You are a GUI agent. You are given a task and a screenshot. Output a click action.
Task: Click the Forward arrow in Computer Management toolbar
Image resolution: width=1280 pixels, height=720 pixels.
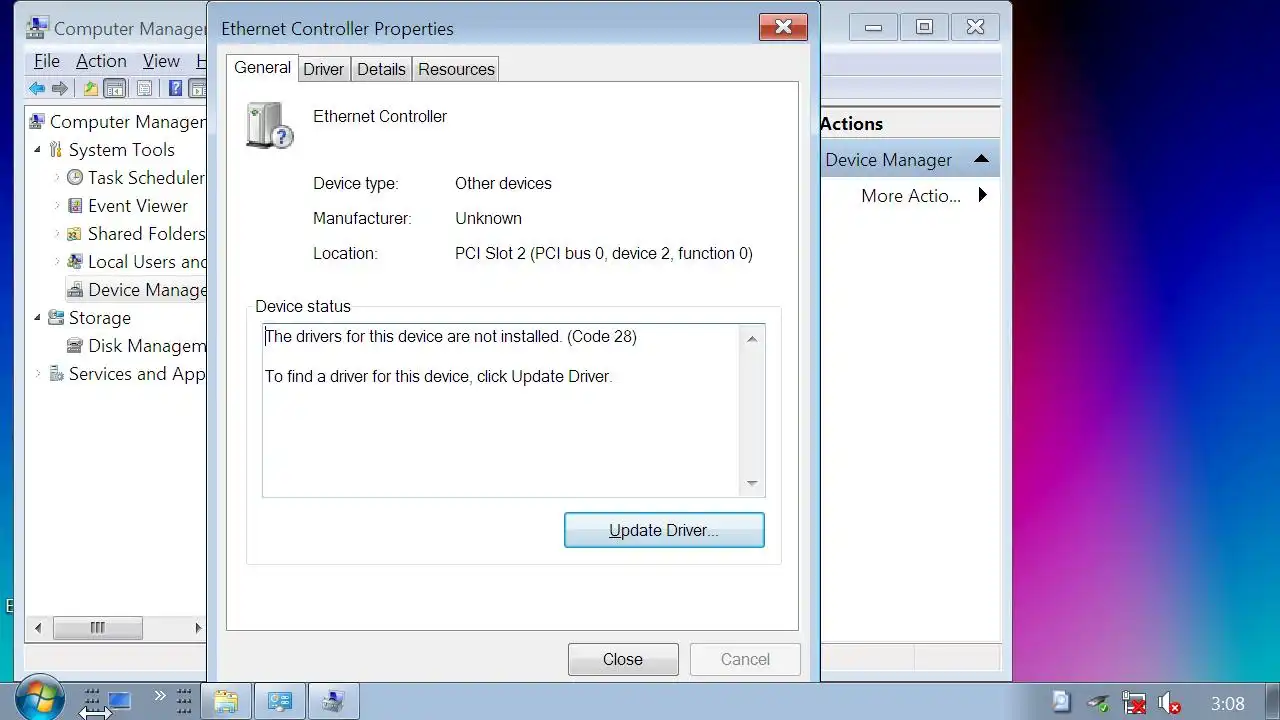pos(60,88)
